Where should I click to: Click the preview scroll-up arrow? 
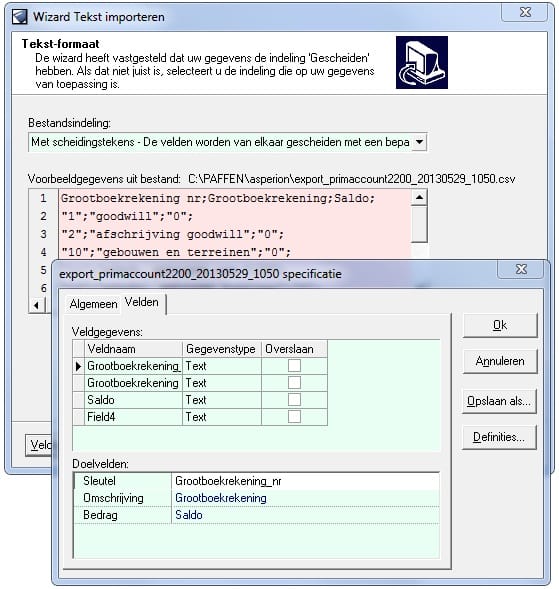coord(419,198)
